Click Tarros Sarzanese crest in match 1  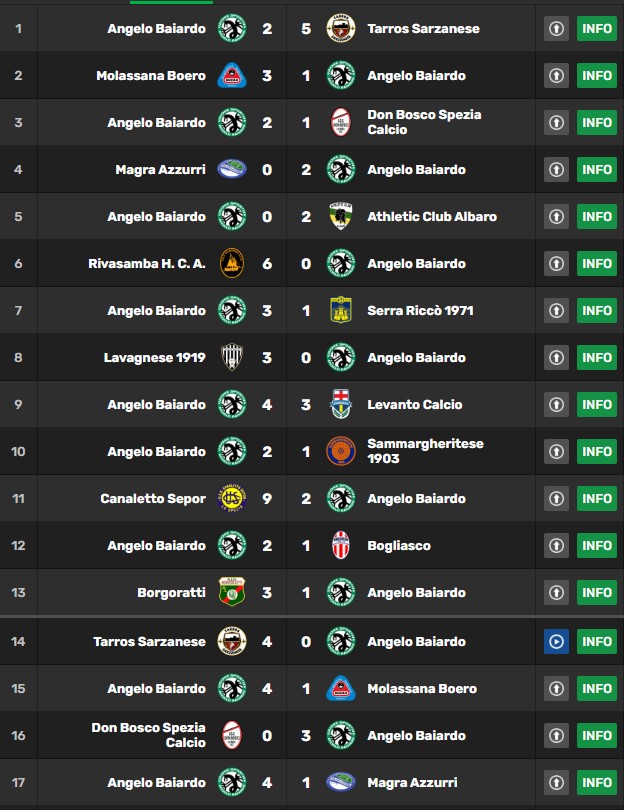(341, 28)
